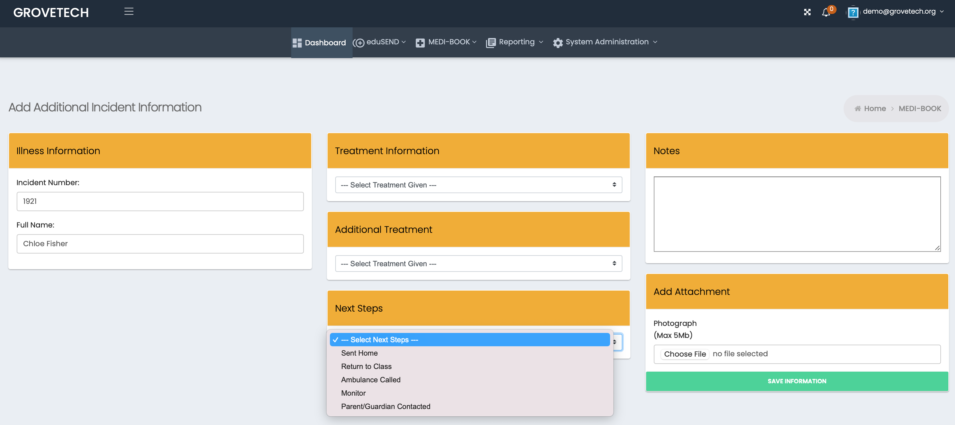Select 'Return to Class' option

pos(366,367)
